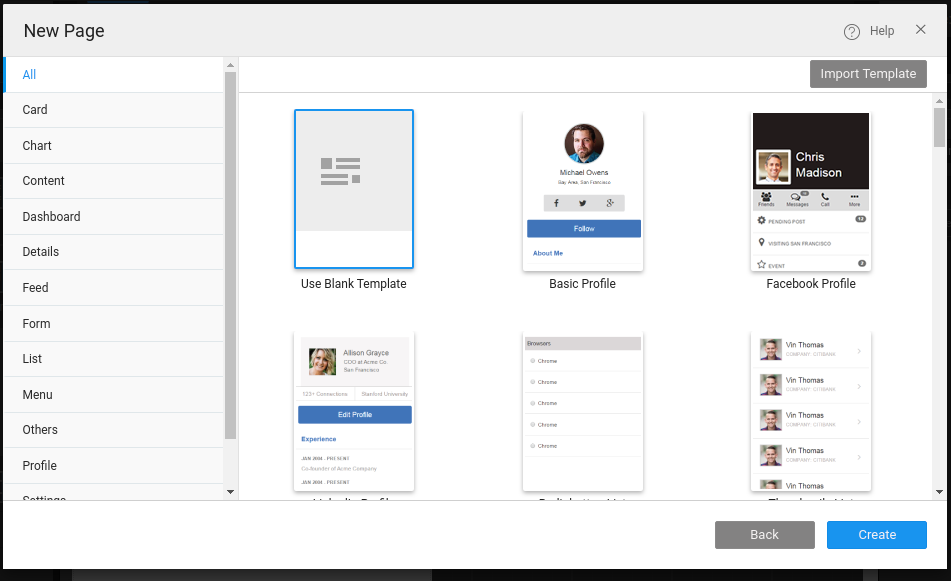Click template gallery scroll-down arrow
The width and height of the screenshot is (951, 581).
point(939,491)
